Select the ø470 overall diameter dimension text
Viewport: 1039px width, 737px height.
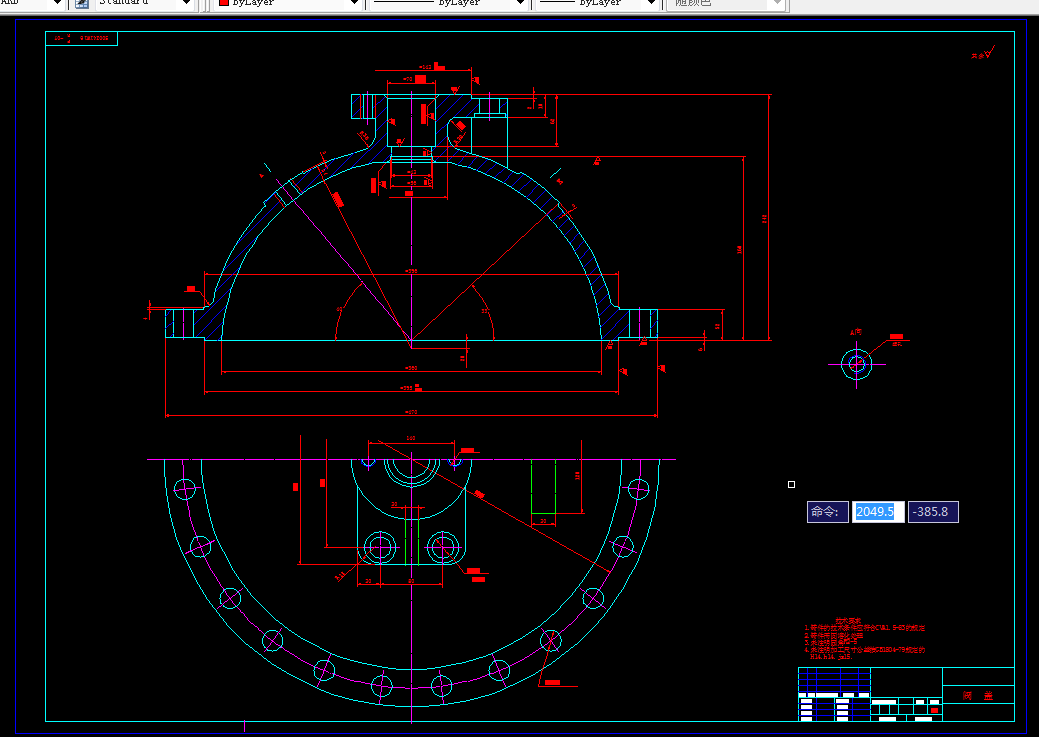pyautogui.click(x=411, y=412)
